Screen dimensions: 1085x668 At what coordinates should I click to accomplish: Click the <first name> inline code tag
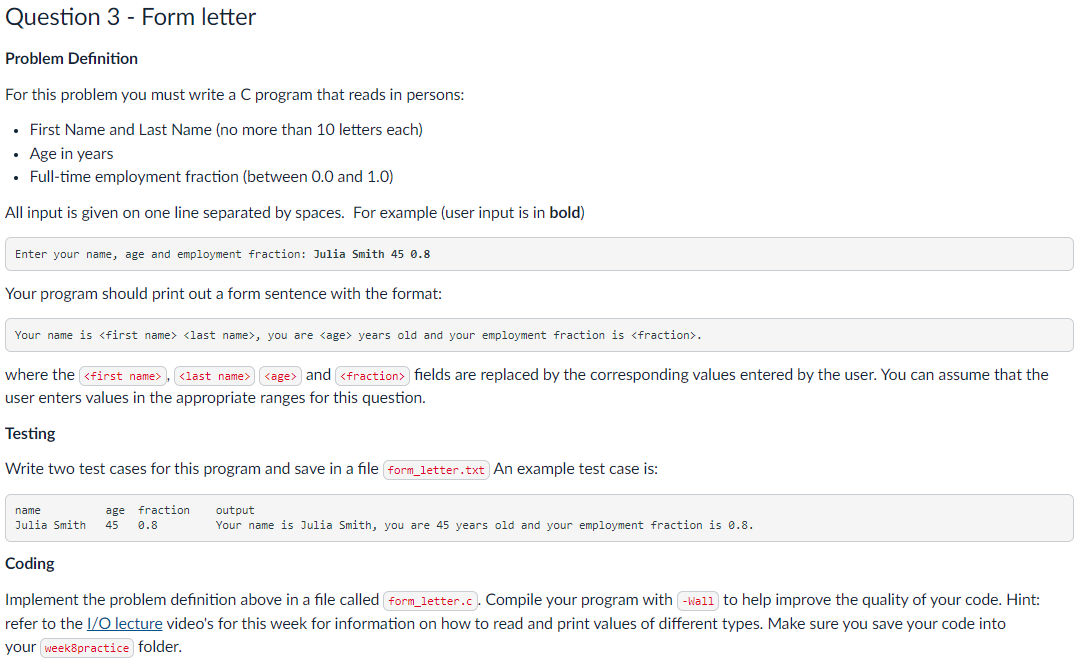pyautogui.click(x=122, y=376)
